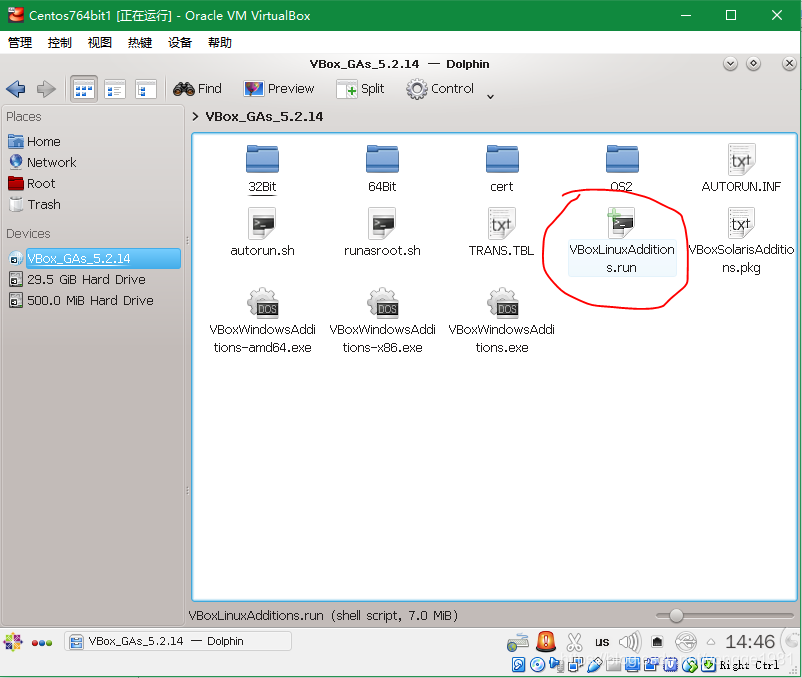Adjust the icon zoom slider
Image resolution: width=802 pixels, height=678 pixels.
coord(676,616)
